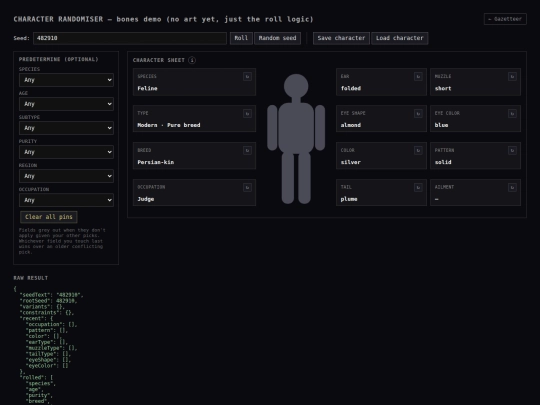Click the character silhouette figure

click(296, 139)
